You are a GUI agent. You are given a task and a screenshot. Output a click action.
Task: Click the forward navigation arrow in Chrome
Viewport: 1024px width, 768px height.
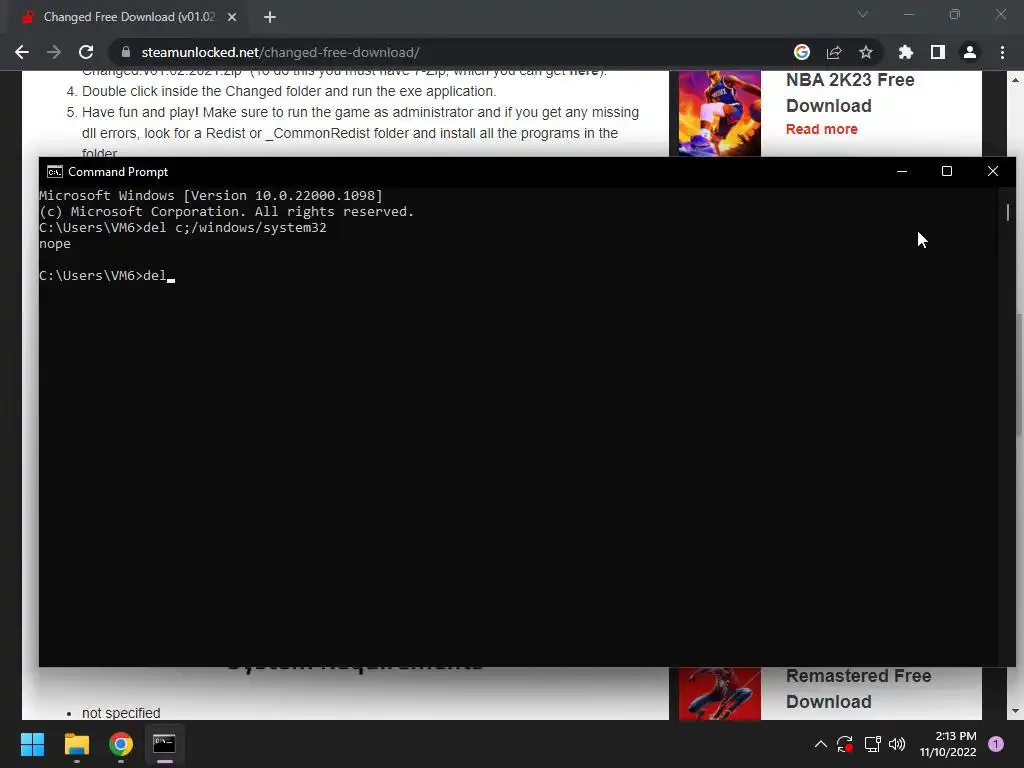[x=54, y=52]
